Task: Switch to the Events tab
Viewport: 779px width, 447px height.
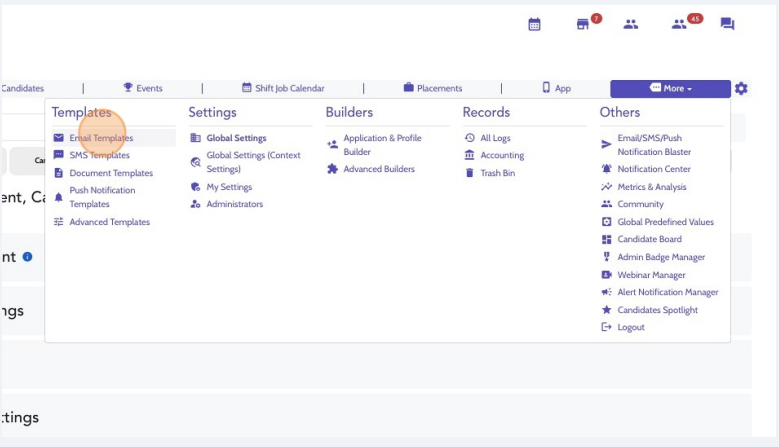Action: click(x=143, y=88)
